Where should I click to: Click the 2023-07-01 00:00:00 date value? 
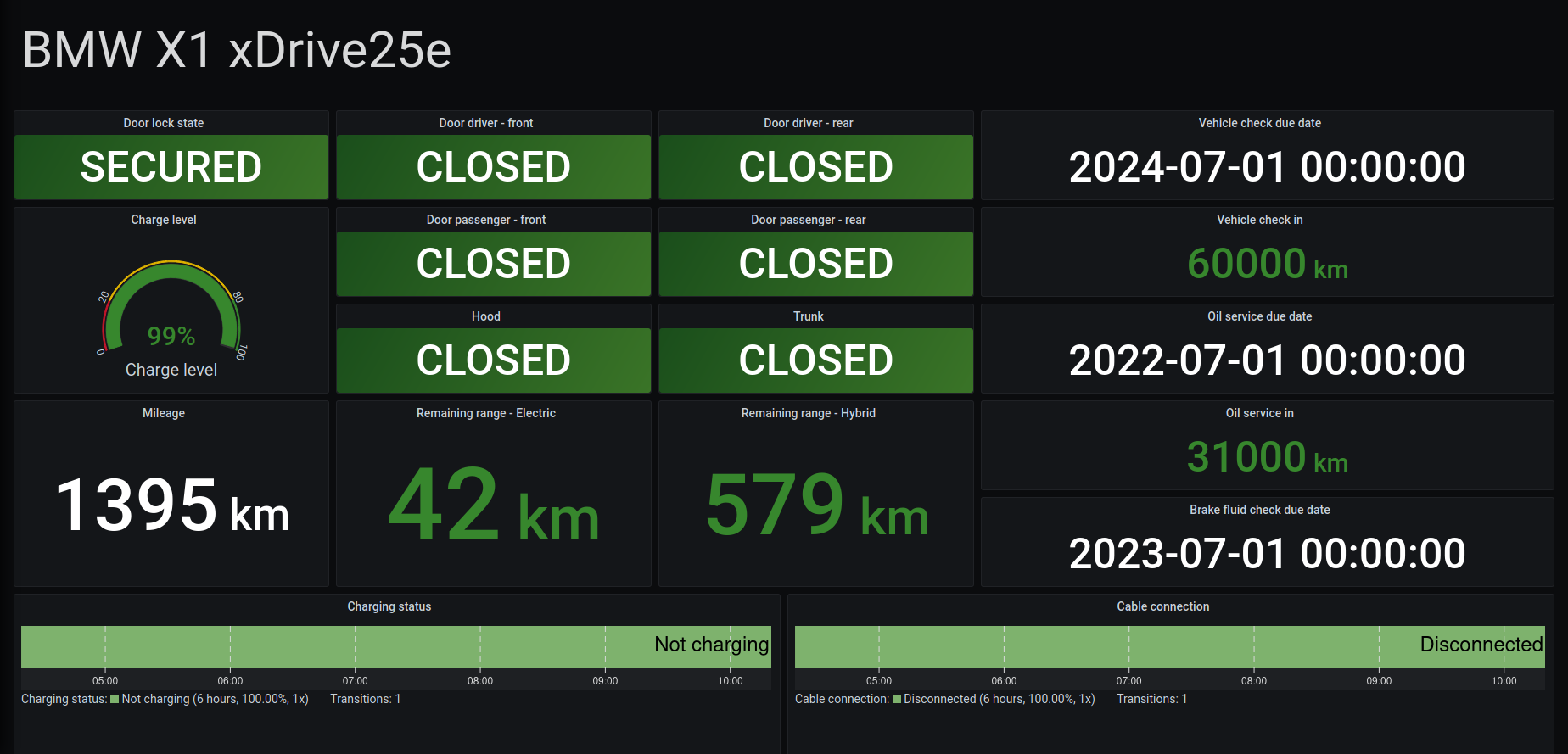tap(1268, 554)
